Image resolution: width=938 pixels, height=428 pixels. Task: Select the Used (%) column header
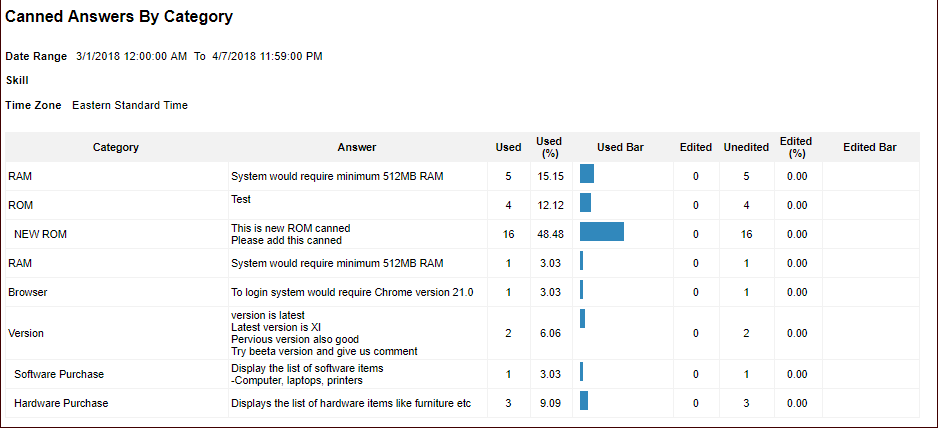[x=549, y=147]
